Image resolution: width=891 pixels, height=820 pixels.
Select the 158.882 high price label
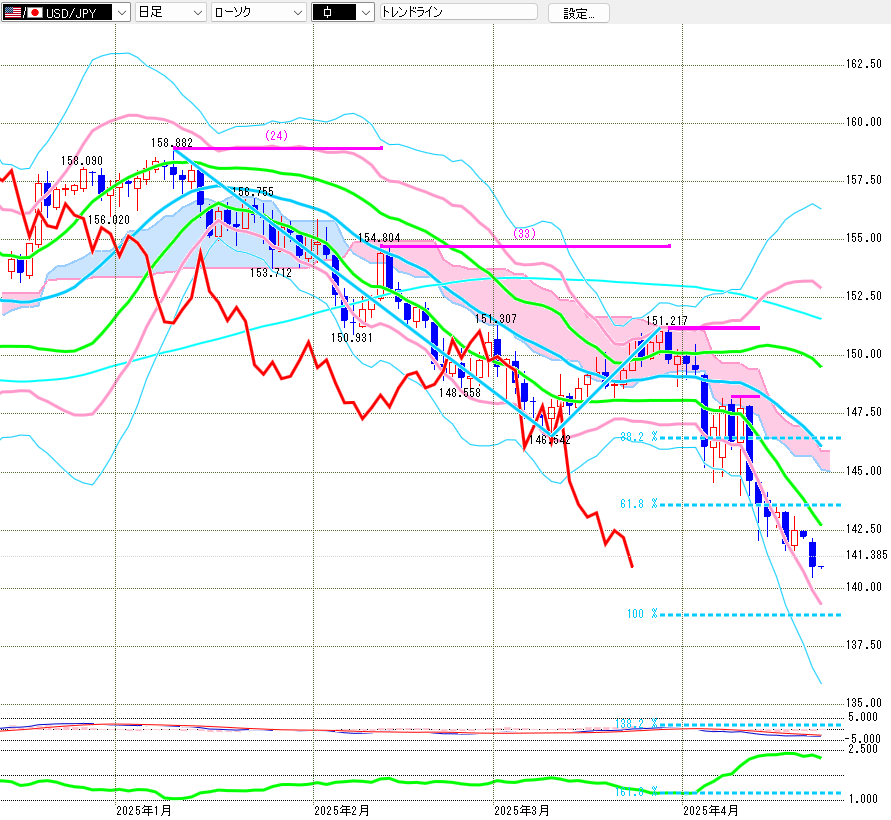(x=172, y=143)
